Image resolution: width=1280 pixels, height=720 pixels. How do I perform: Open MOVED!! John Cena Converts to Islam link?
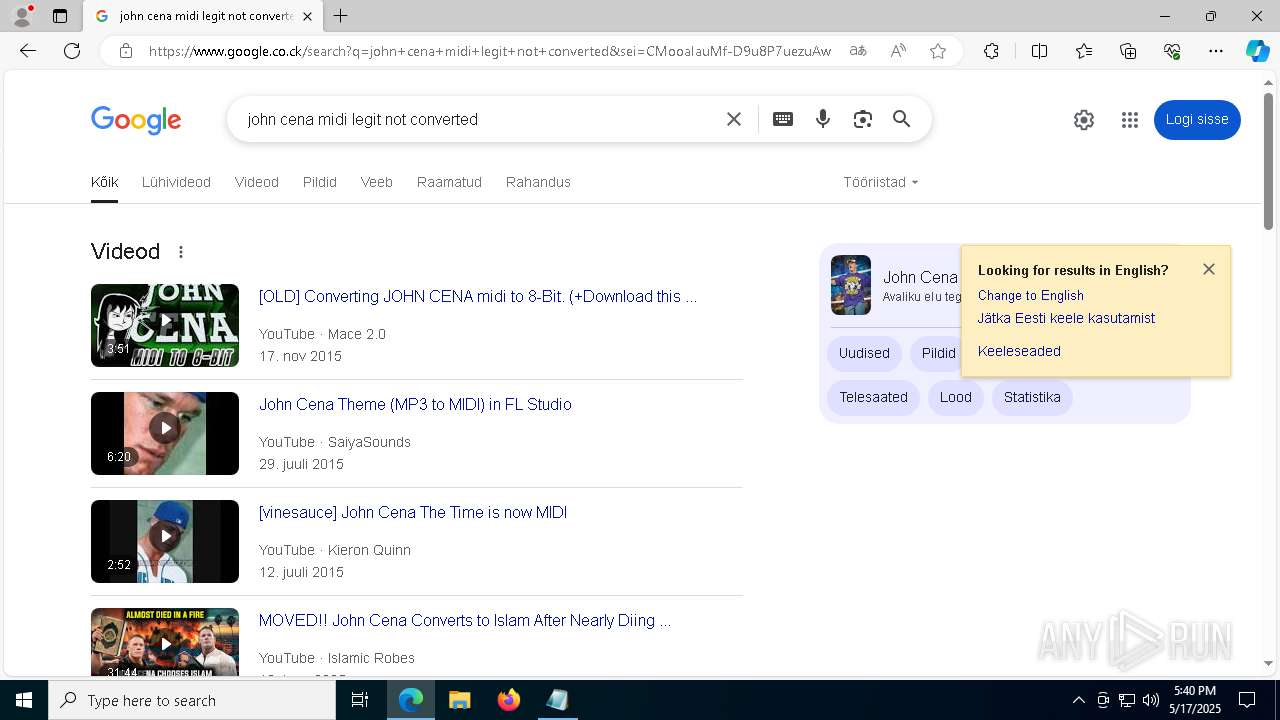[465, 620]
